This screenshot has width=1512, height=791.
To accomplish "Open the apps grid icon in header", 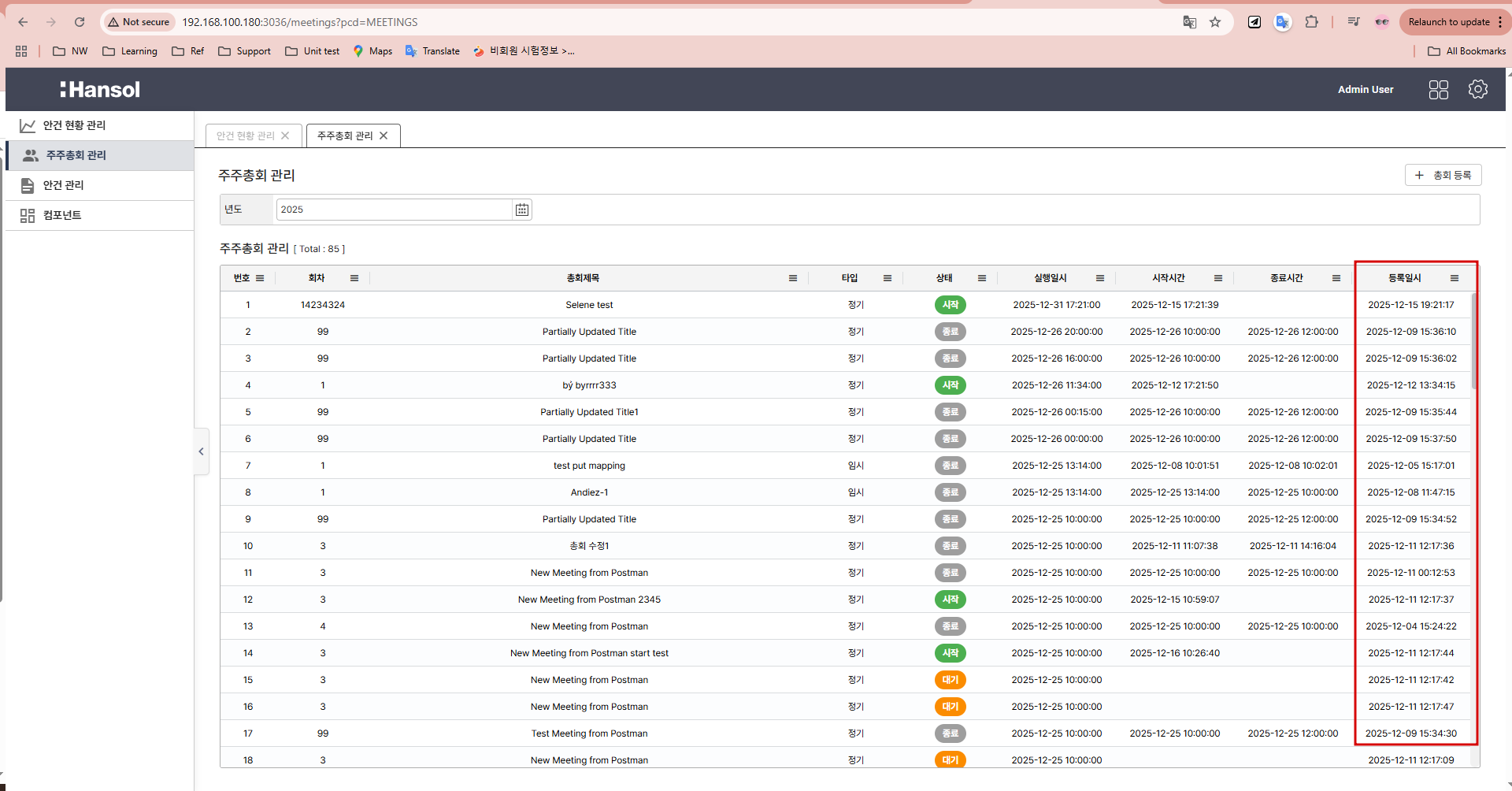I will [1439, 90].
